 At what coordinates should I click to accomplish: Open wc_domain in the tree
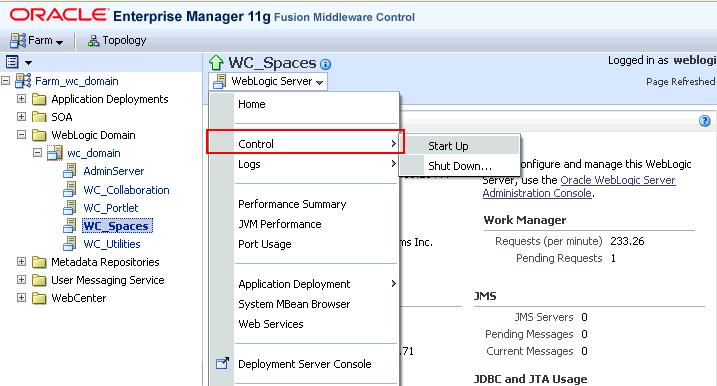(x=94, y=153)
